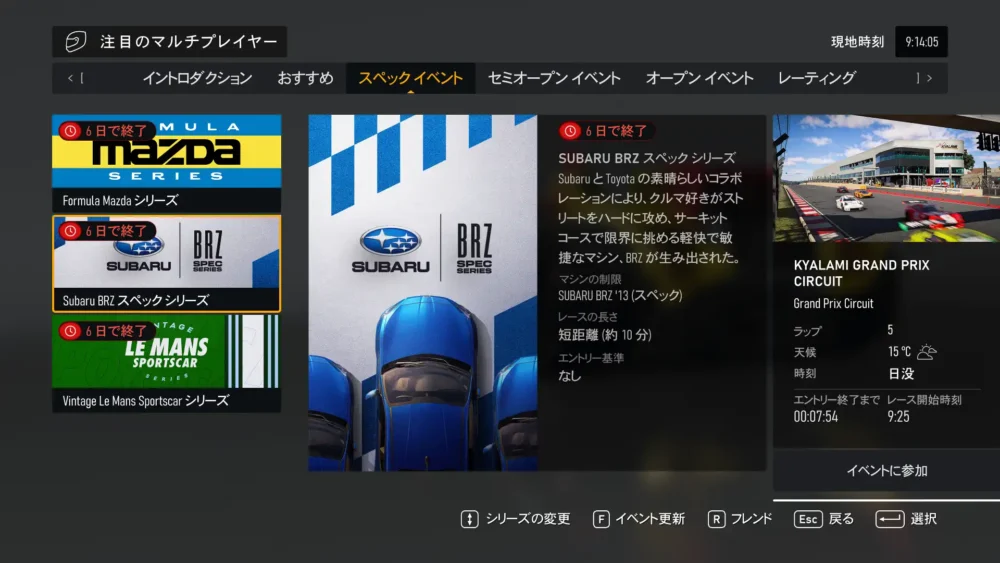This screenshot has width=1000, height=563.
Task: Select the スペック イベント tab
Action: [411, 78]
